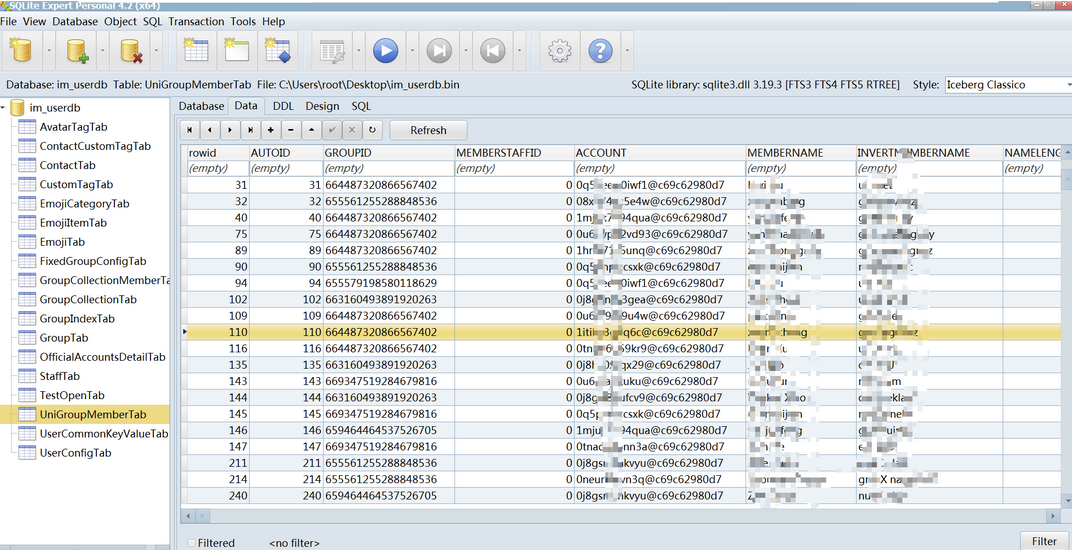Click the horizontal scrollbar right arrow

tap(1054, 516)
